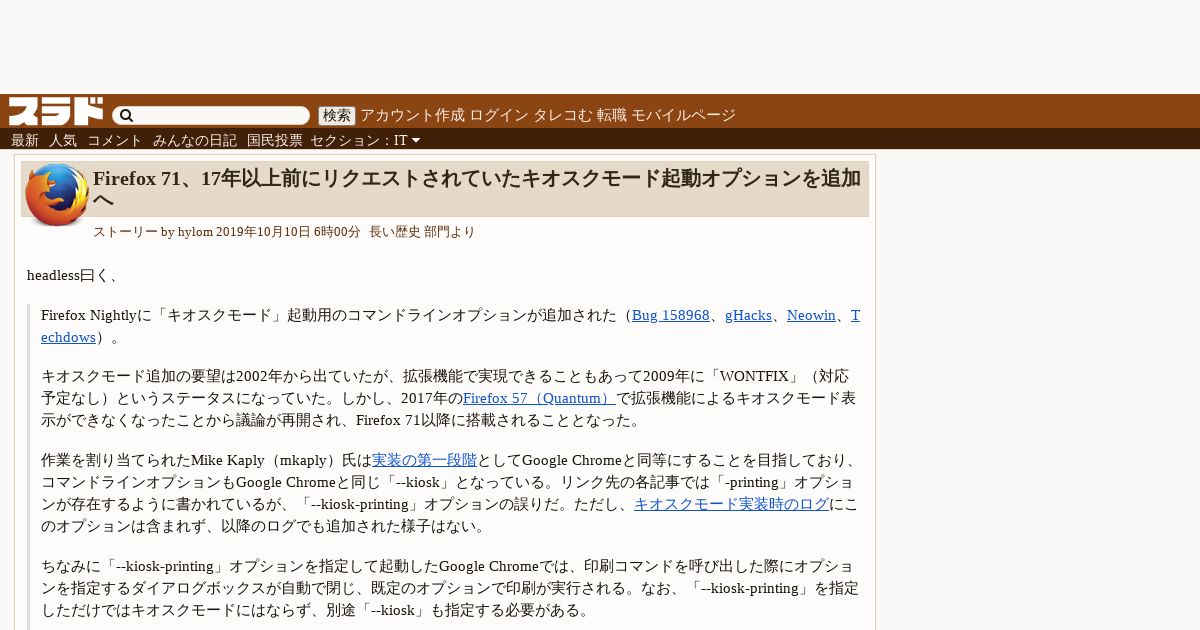
Task: Open the Bug 158968 link
Action: pos(670,315)
